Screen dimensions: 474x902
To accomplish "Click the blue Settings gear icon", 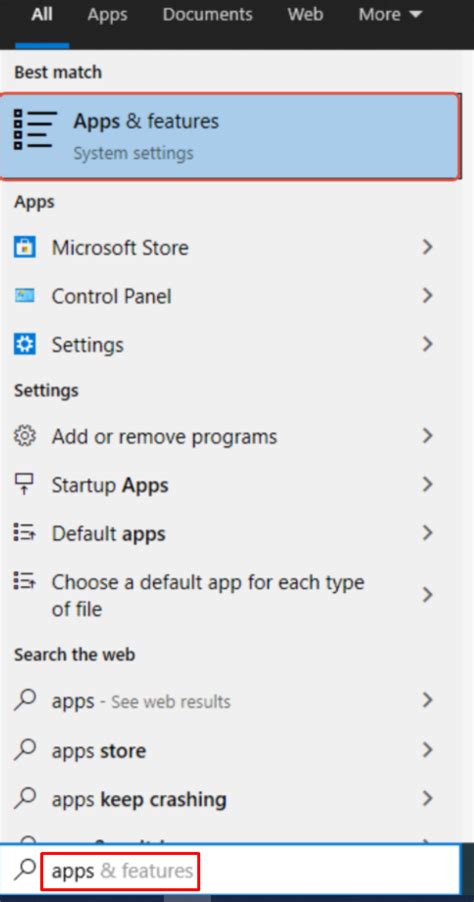I will pos(24,345).
